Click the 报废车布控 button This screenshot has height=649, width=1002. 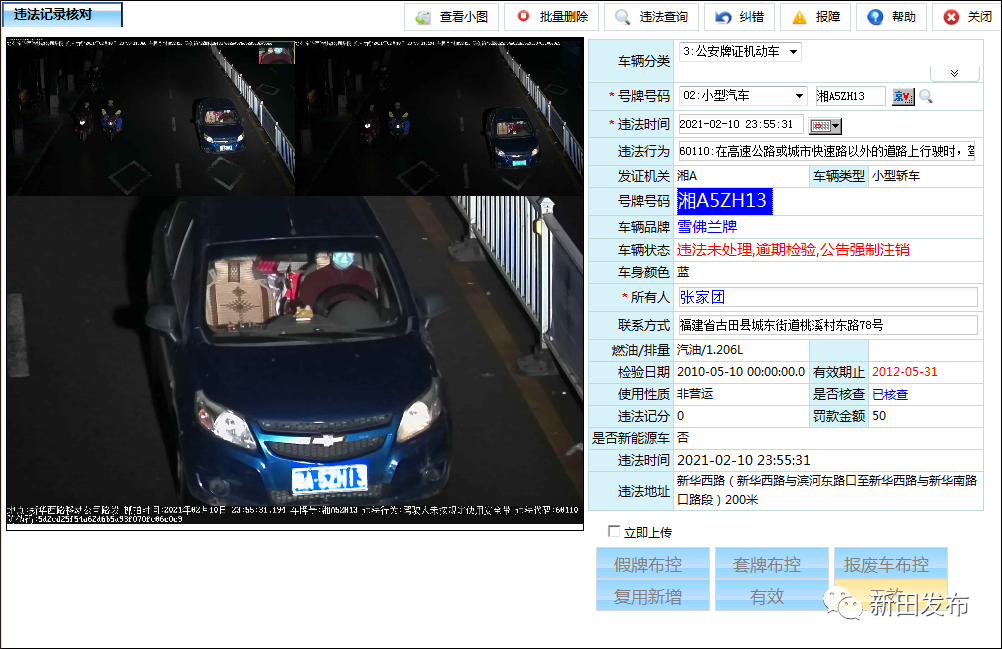pos(890,563)
